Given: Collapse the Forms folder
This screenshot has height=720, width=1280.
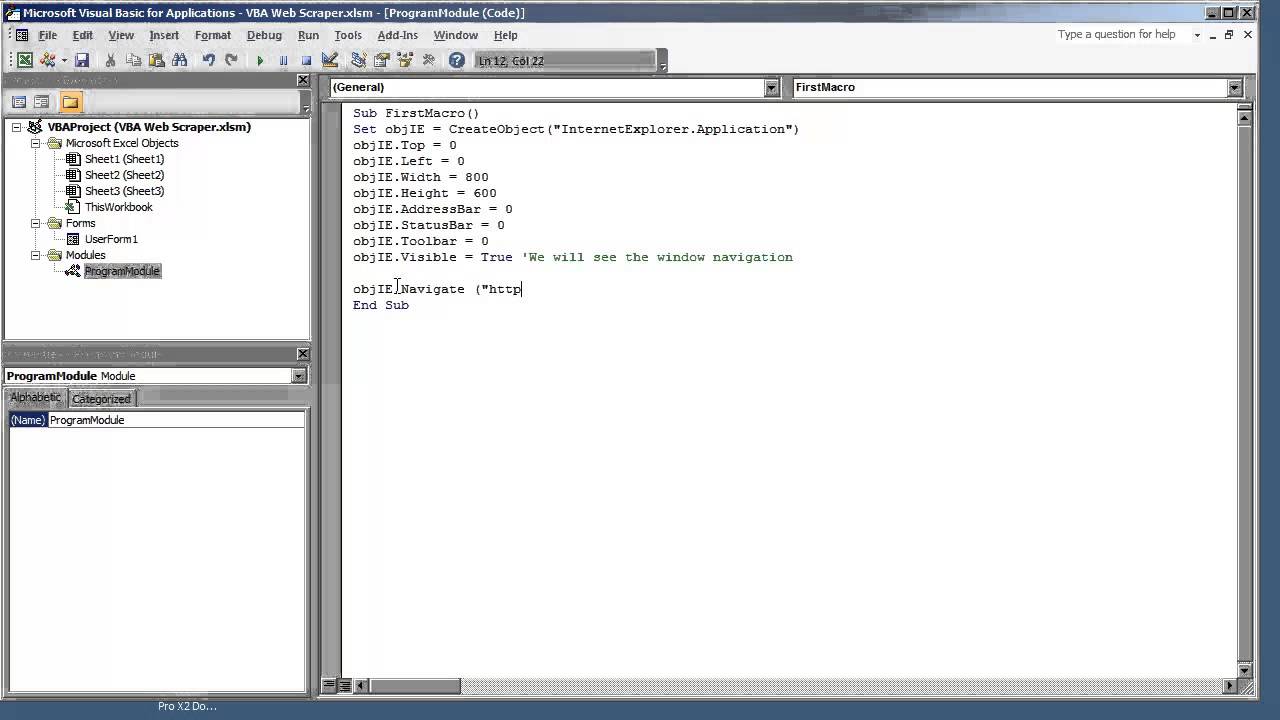Looking at the screenshot, I should [x=35, y=223].
